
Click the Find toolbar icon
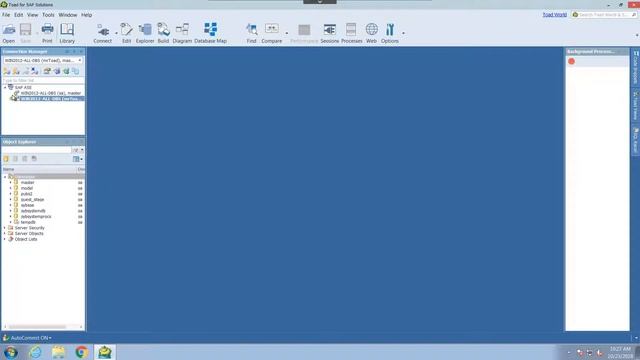tap(251, 33)
